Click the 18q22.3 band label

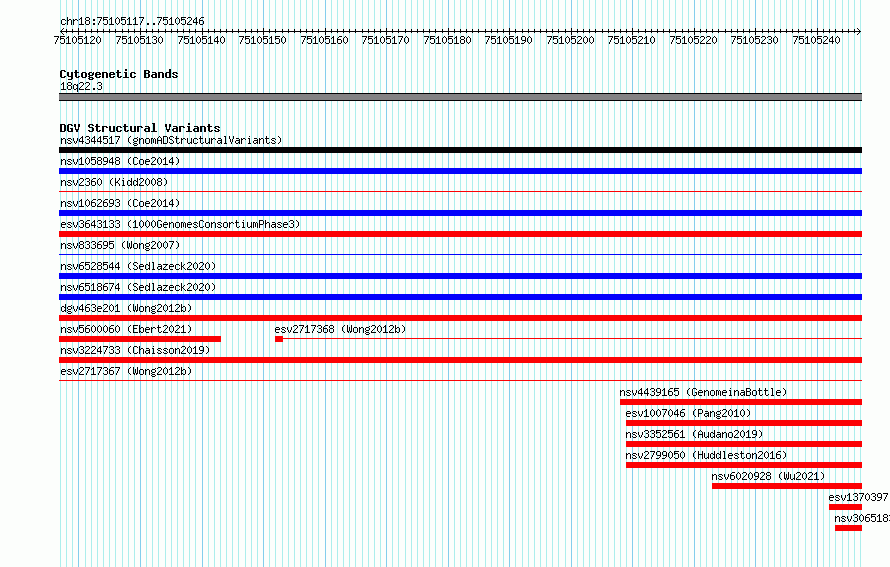pyautogui.click(x=81, y=86)
